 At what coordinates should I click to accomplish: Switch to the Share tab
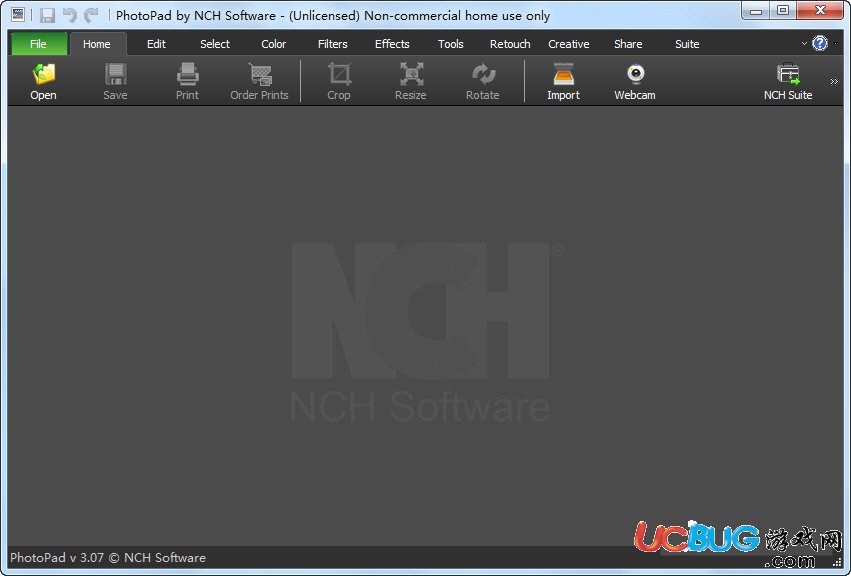coord(628,44)
